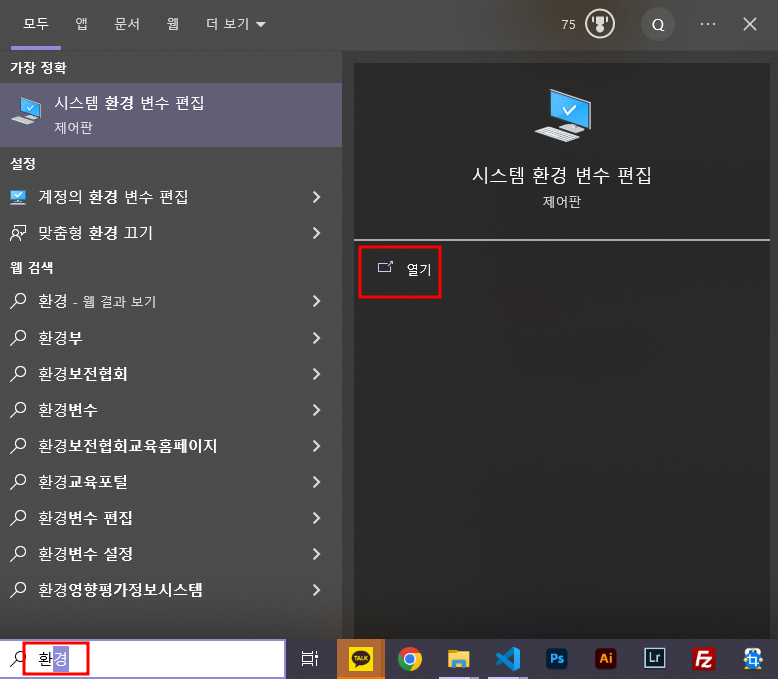Switch to the 문서 tab
This screenshot has width=778, height=679.
127,24
